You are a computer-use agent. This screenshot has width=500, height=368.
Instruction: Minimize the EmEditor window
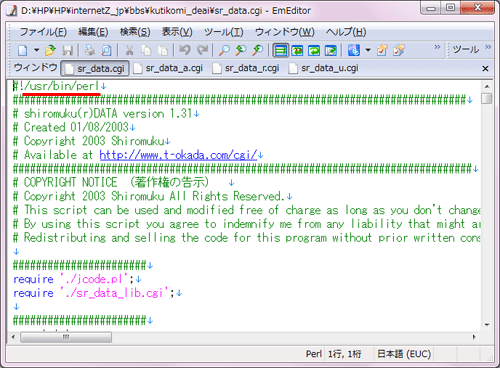(431, 8)
